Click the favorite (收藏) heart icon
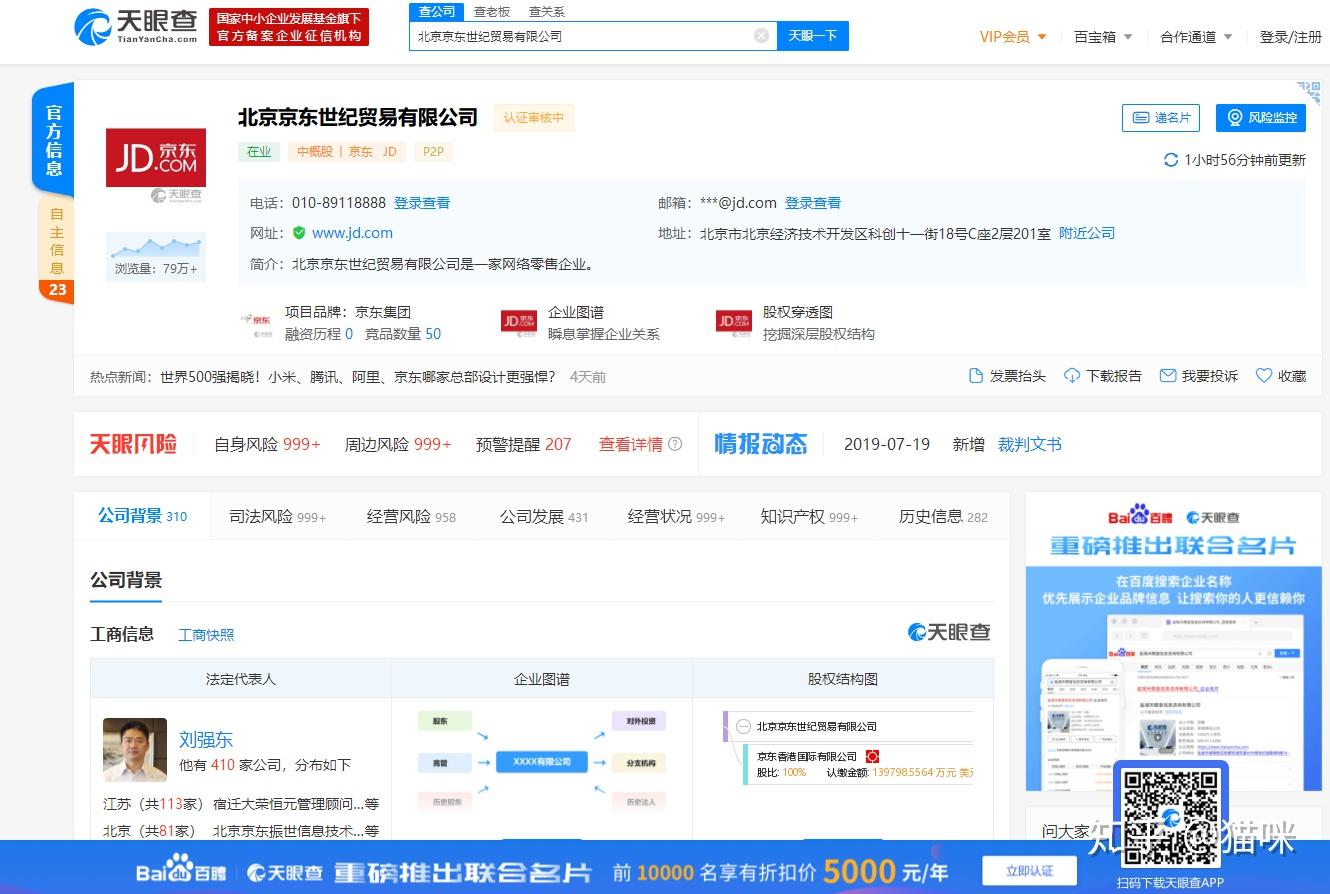 pos(1264,376)
